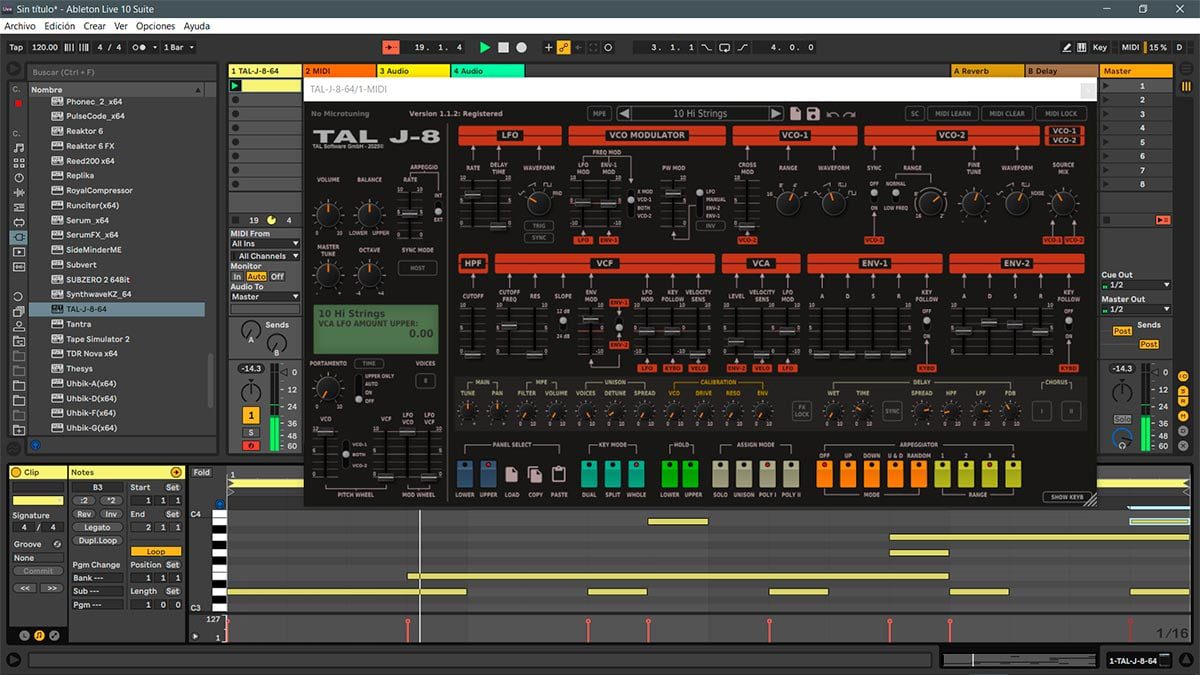Go to the next TAL J-8 preset
The width and height of the screenshot is (1200, 675).
(776, 114)
